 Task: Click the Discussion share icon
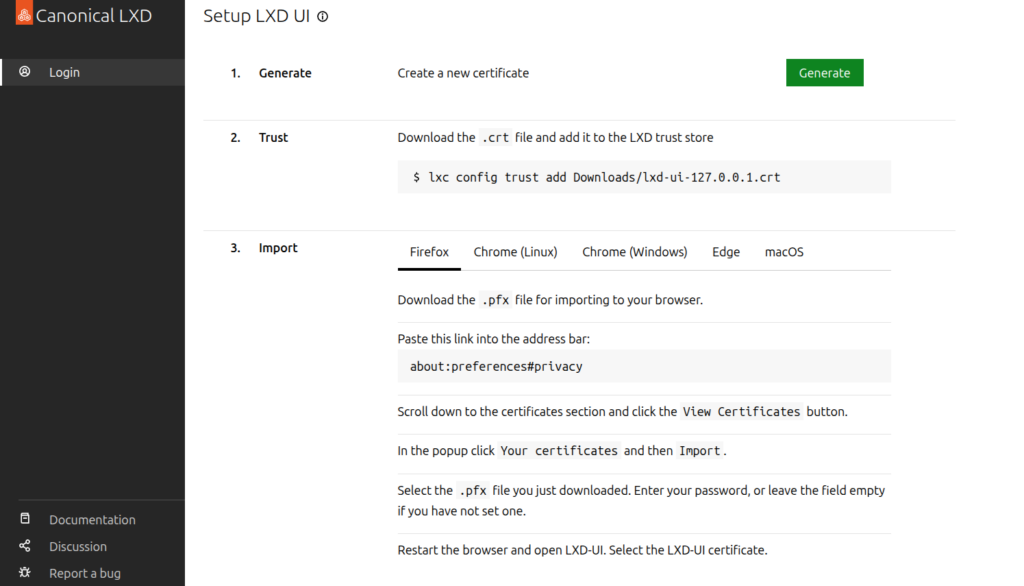coord(25,546)
